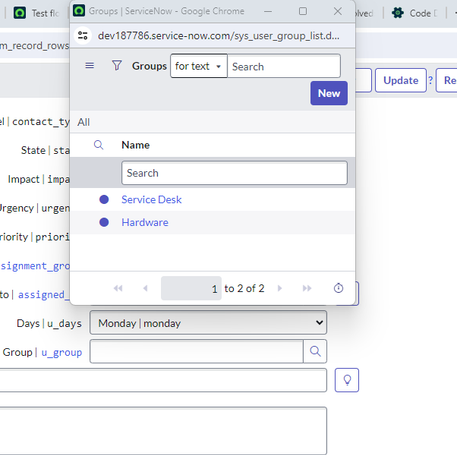The width and height of the screenshot is (457, 455).
Task: Click the text input left of lightbulb
Action: pos(163,380)
